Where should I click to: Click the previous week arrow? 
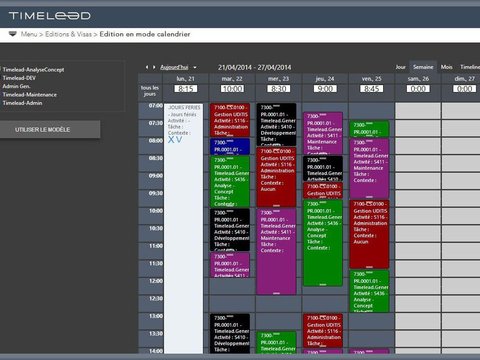pos(147,67)
